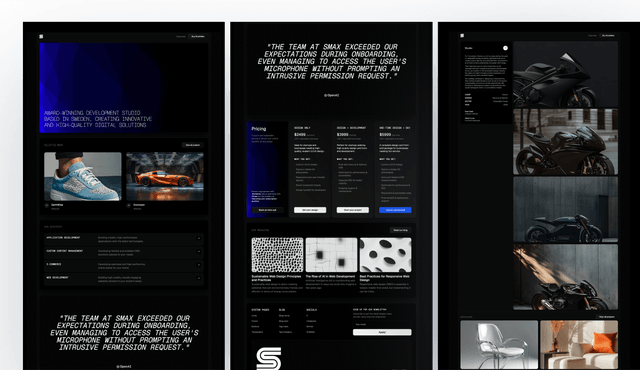Open the Rise of AI in Web Development article thumbnail
The image size is (640, 370).
(x=331, y=255)
